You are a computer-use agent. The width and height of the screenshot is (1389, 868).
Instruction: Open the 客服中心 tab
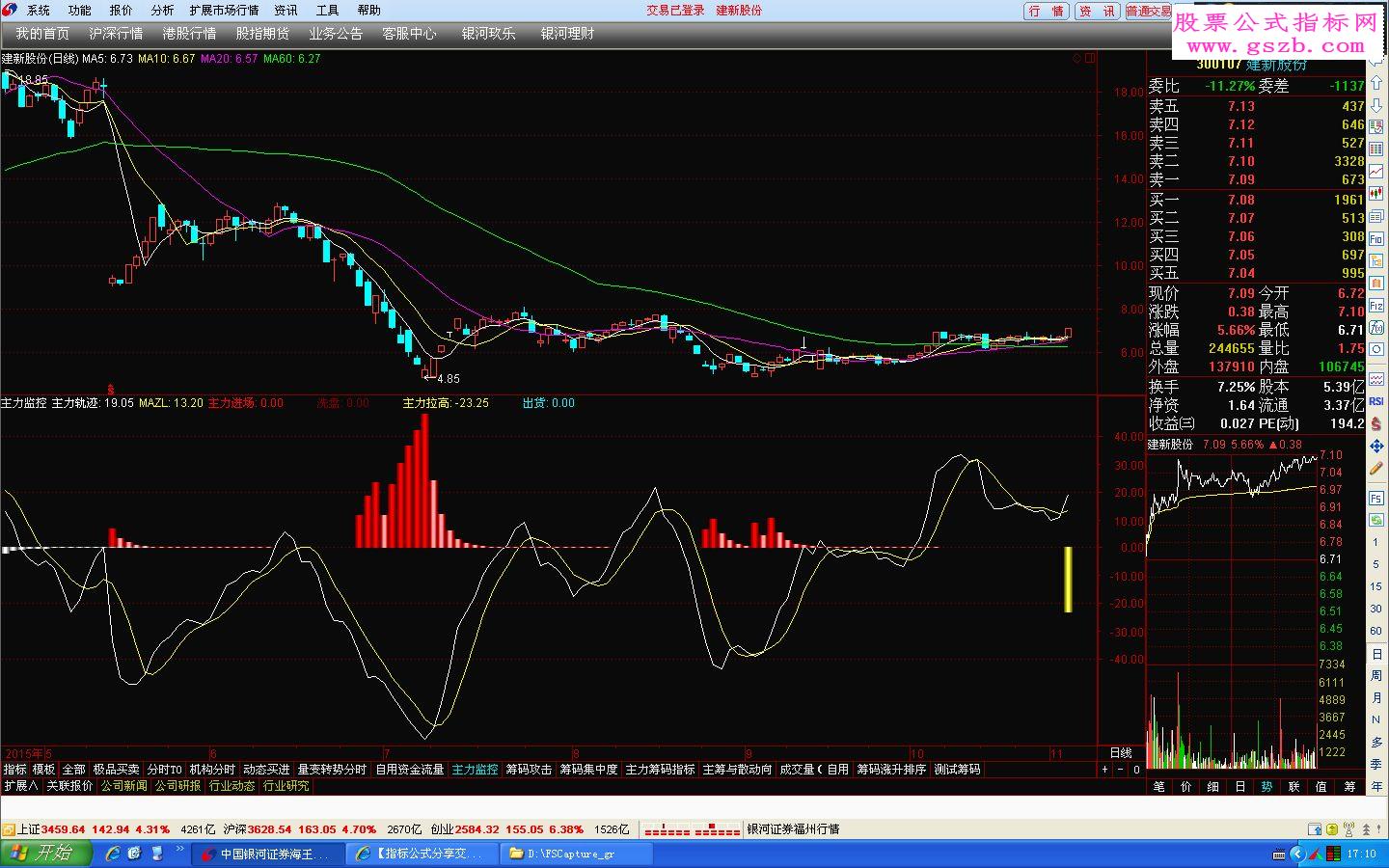tap(409, 34)
